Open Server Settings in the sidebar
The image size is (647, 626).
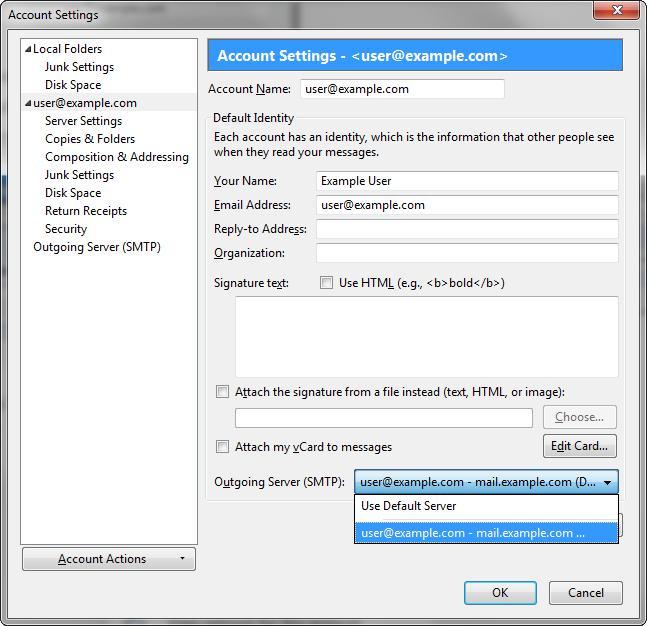pyautogui.click(x=83, y=121)
